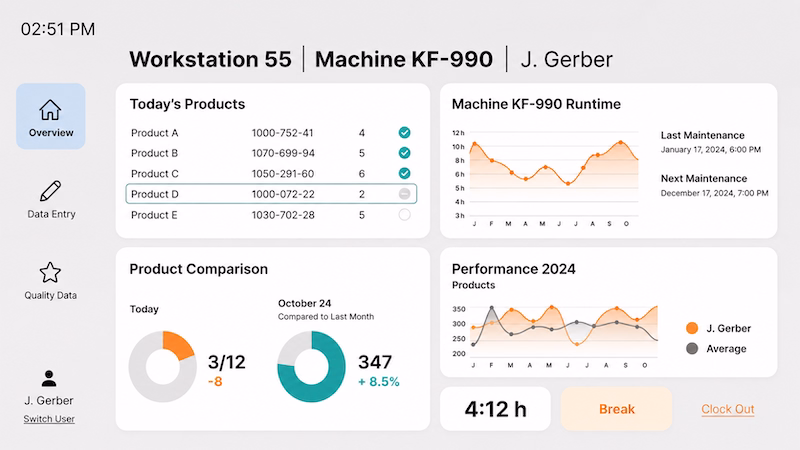Viewport: 800px width, 450px height.
Task: Click product number 1050-291-60
Action: 283,174
